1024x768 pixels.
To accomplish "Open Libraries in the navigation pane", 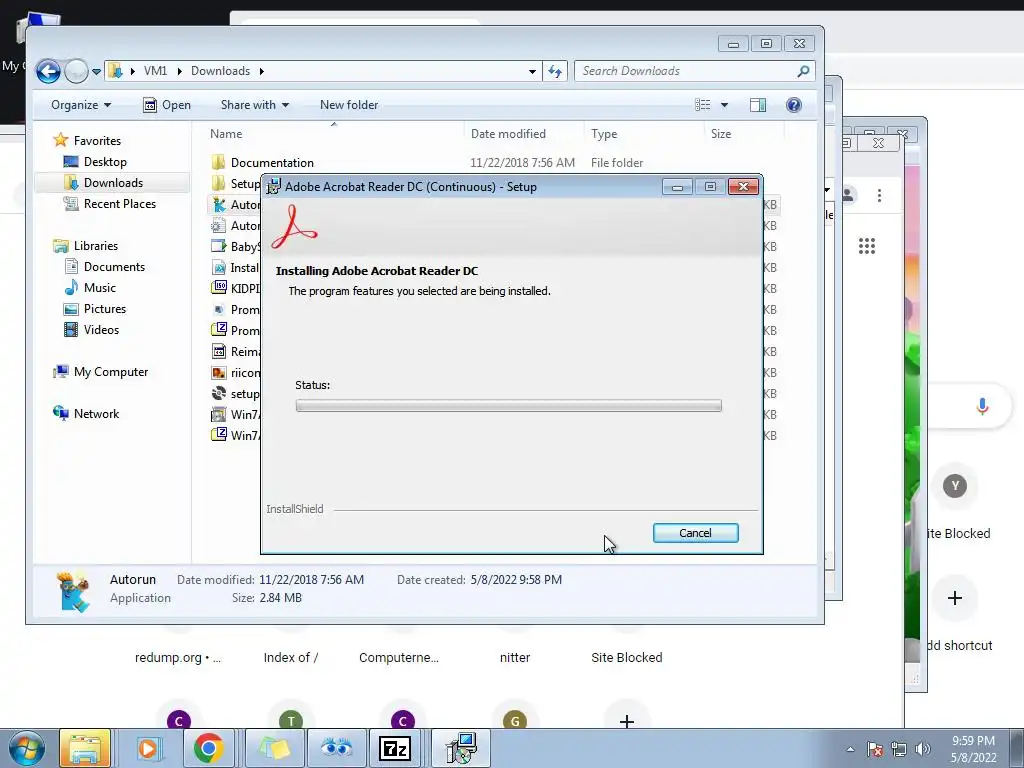I will [95, 246].
